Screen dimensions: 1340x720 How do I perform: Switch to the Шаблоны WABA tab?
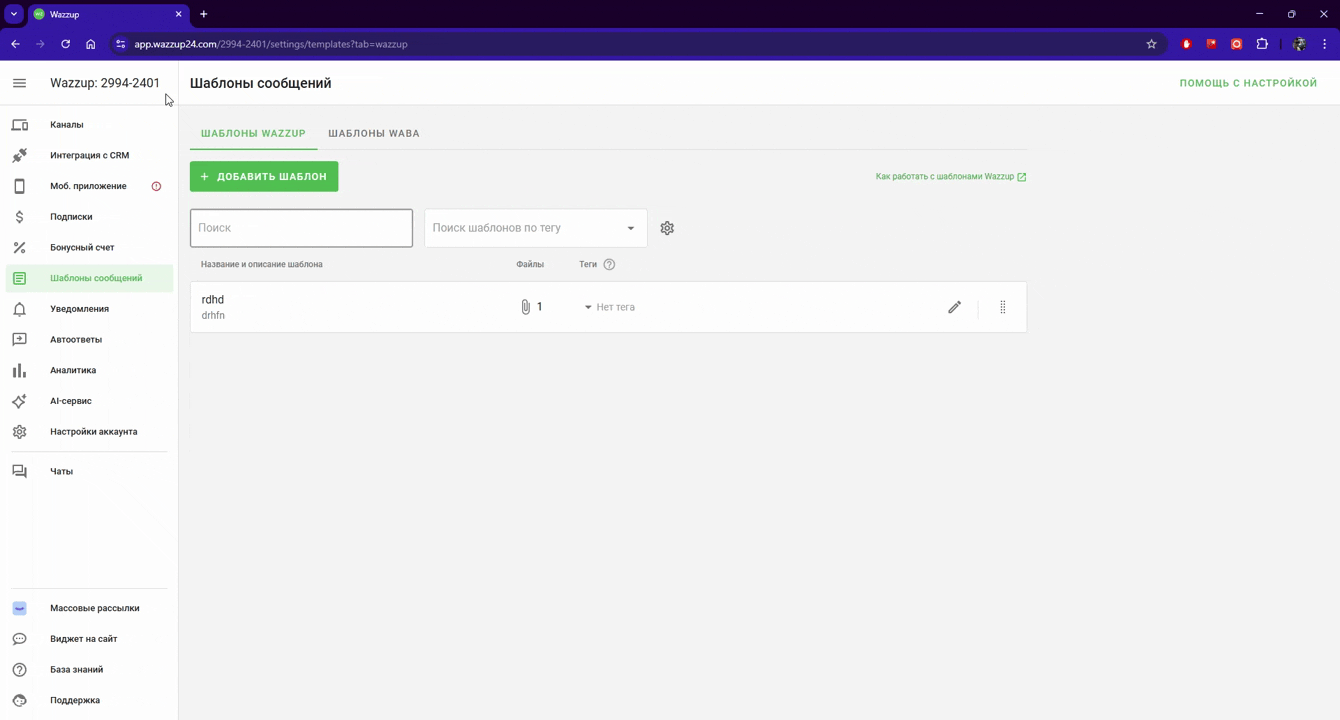click(374, 133)
